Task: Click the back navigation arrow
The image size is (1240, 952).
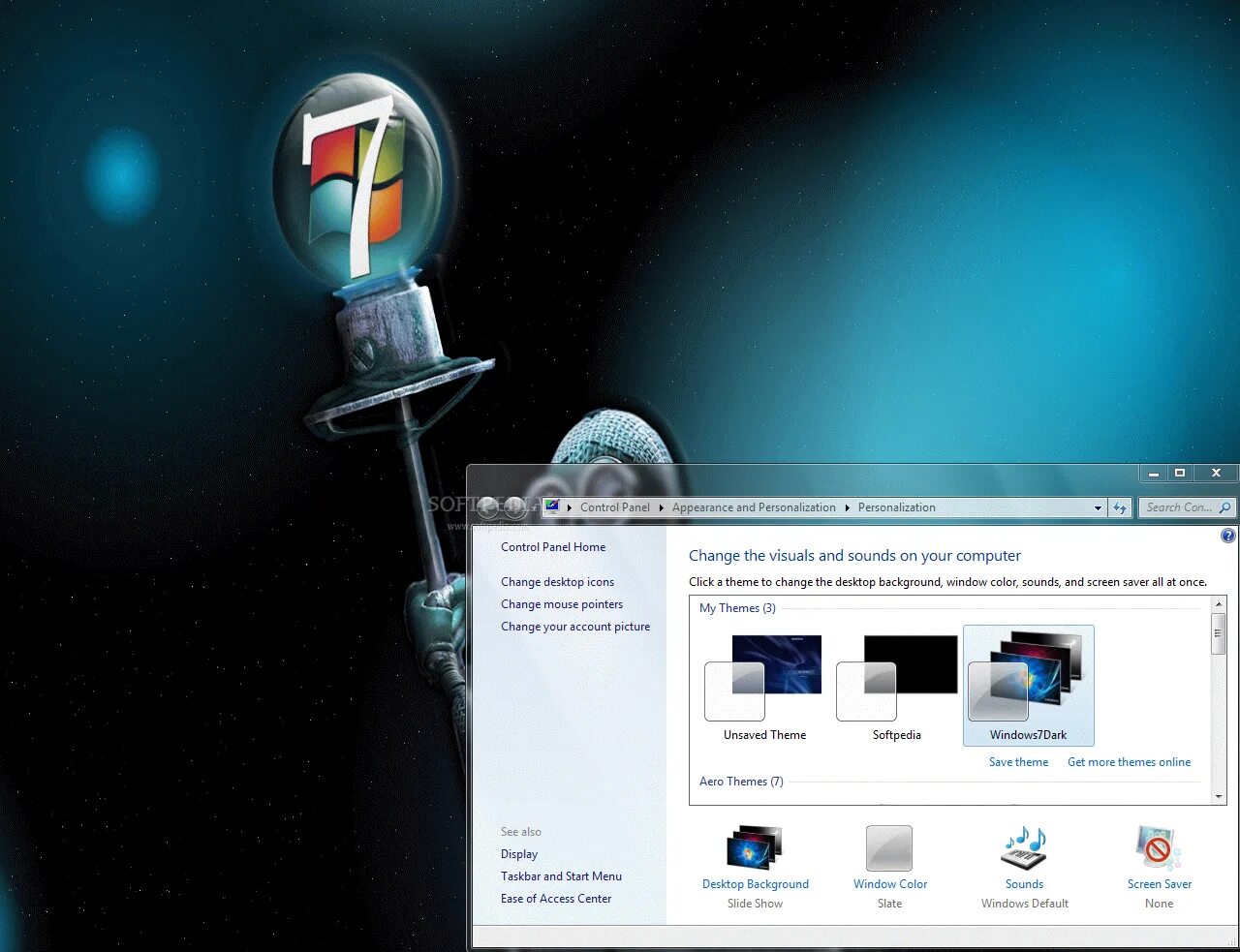Action: tap(488, 507)
